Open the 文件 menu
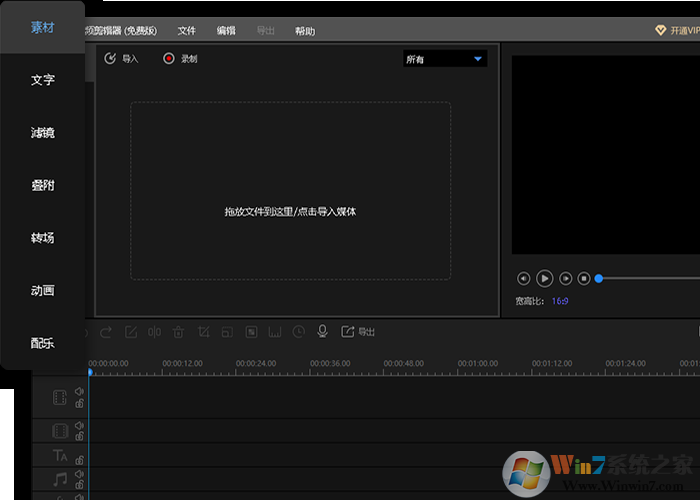Image resolution: width=700 pixels, height=500 pixels. pos(186,31)
